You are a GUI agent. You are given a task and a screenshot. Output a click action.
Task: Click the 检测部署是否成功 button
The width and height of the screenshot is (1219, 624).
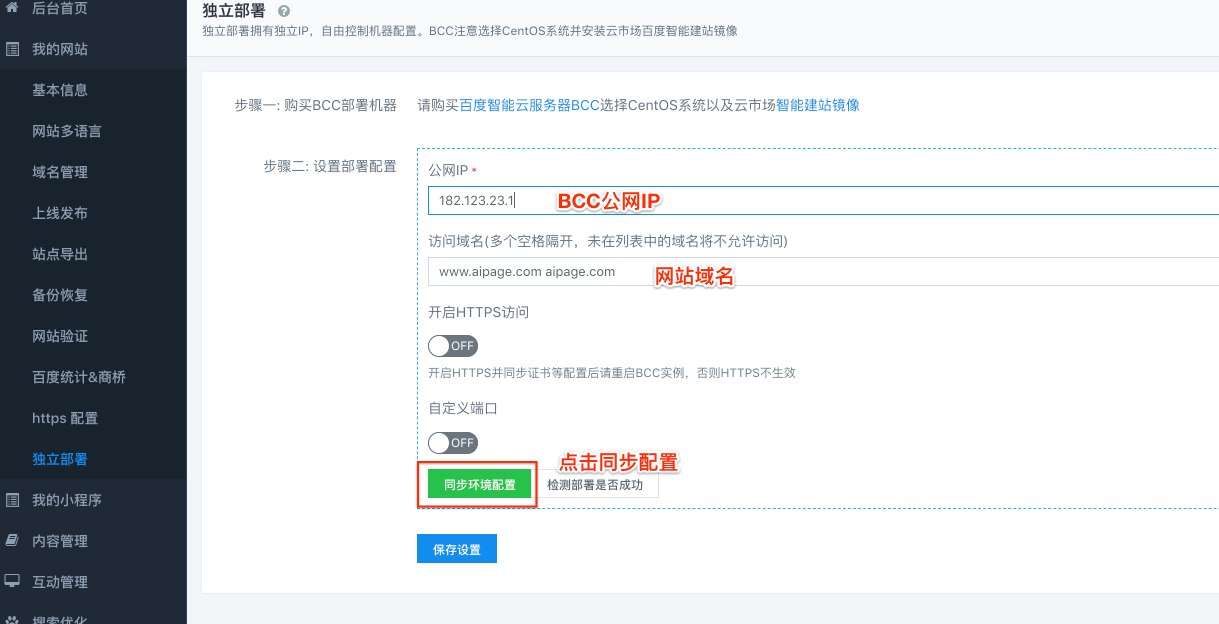(601, 485)
